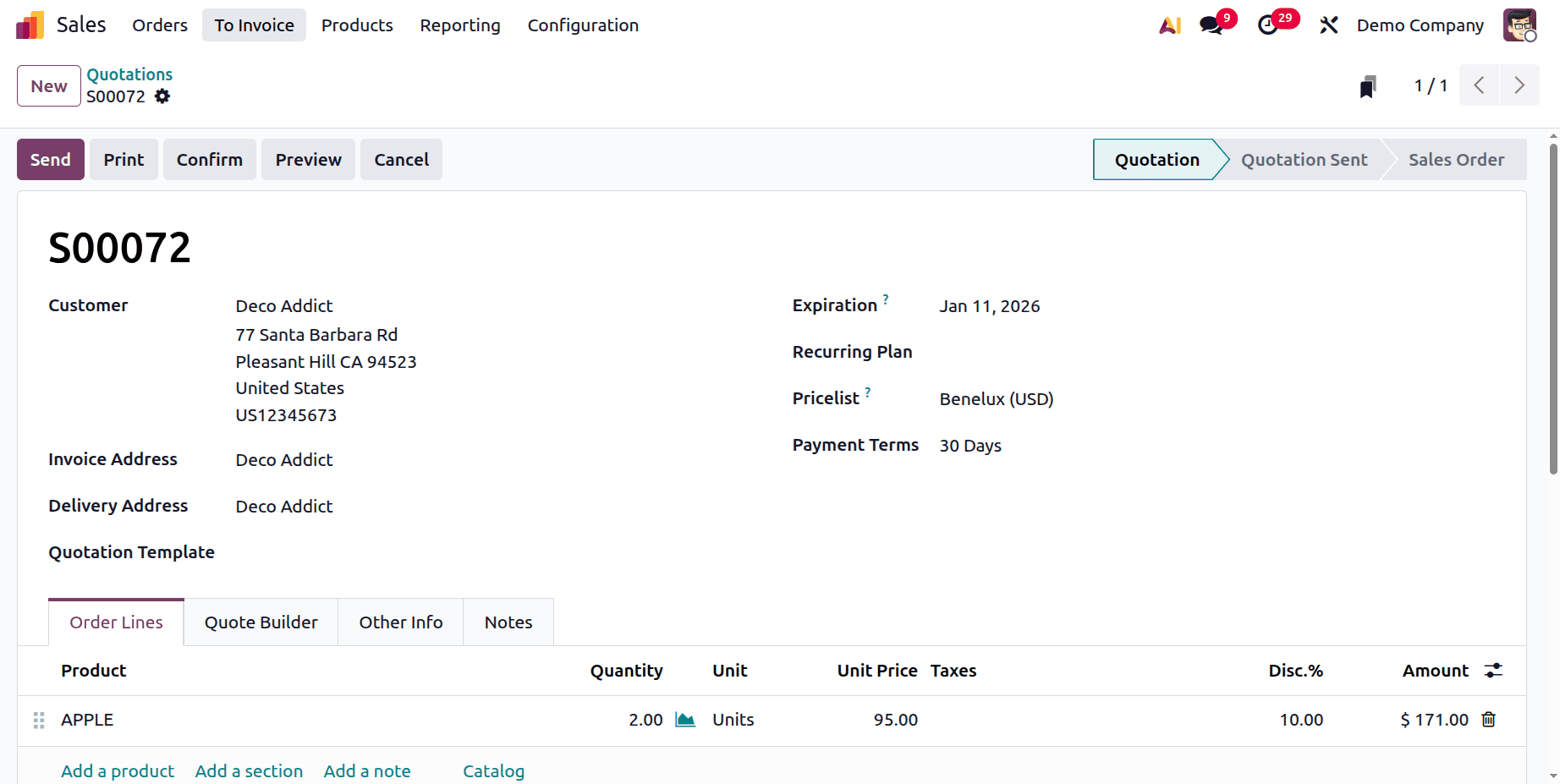The image size is (1560, 784).
Task: Open quotation actions via gear icon beside S00072
Action: pyautogui.click(x=162, y=96)
